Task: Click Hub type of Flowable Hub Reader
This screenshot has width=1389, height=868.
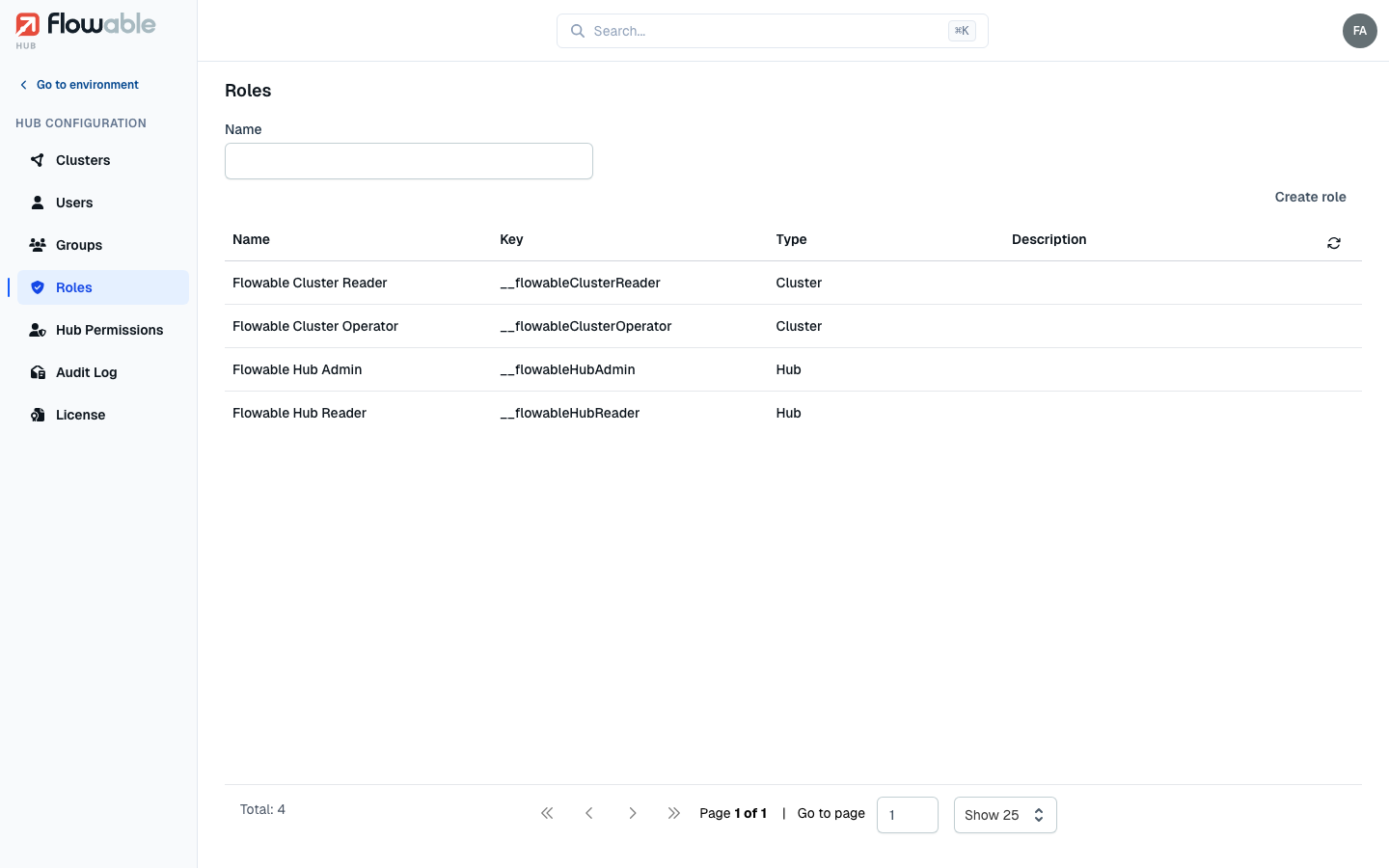Action: click(x=788, y=413)
